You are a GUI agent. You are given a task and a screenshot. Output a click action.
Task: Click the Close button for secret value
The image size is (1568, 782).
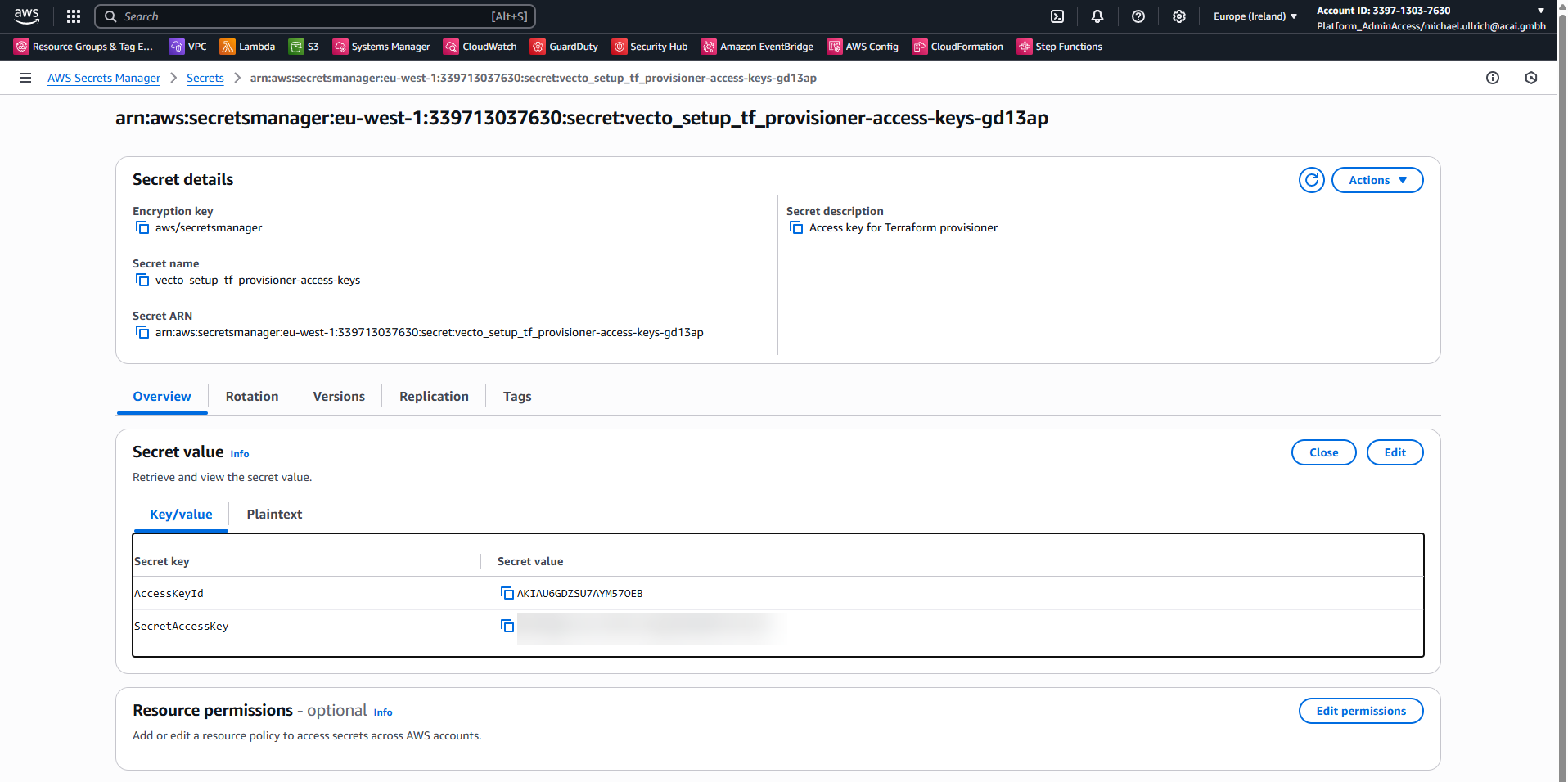1323,452
